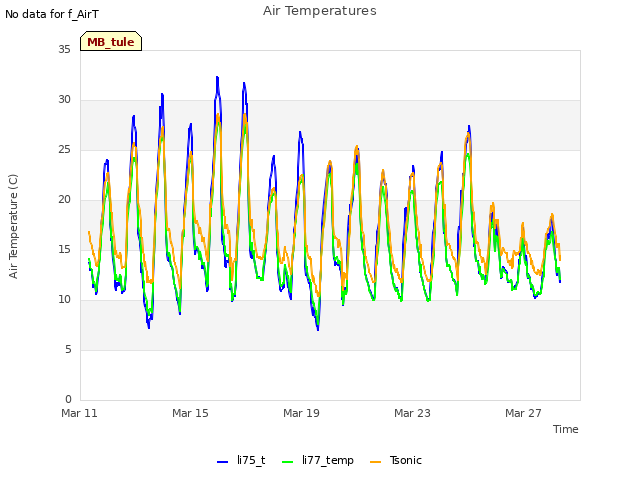The height and width of the screenshot is (480, 640).
Task: Click the 30 y-axis tick label
Action: tap(64, 100)
